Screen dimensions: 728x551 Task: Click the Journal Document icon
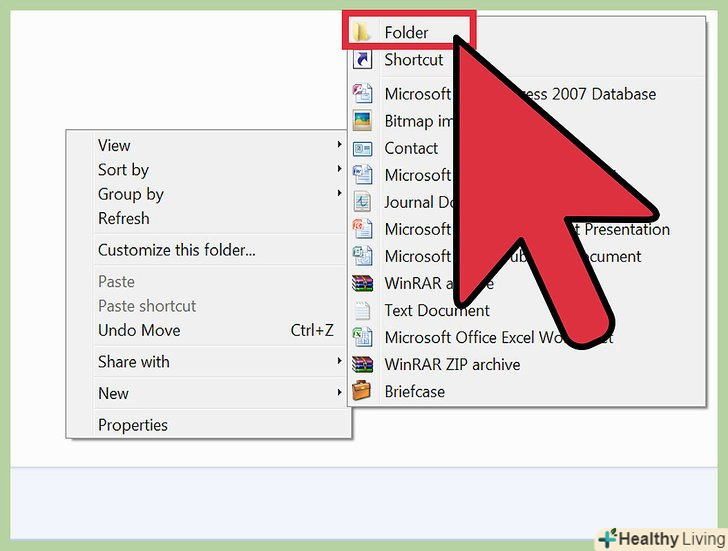click(x=362, y=202)
